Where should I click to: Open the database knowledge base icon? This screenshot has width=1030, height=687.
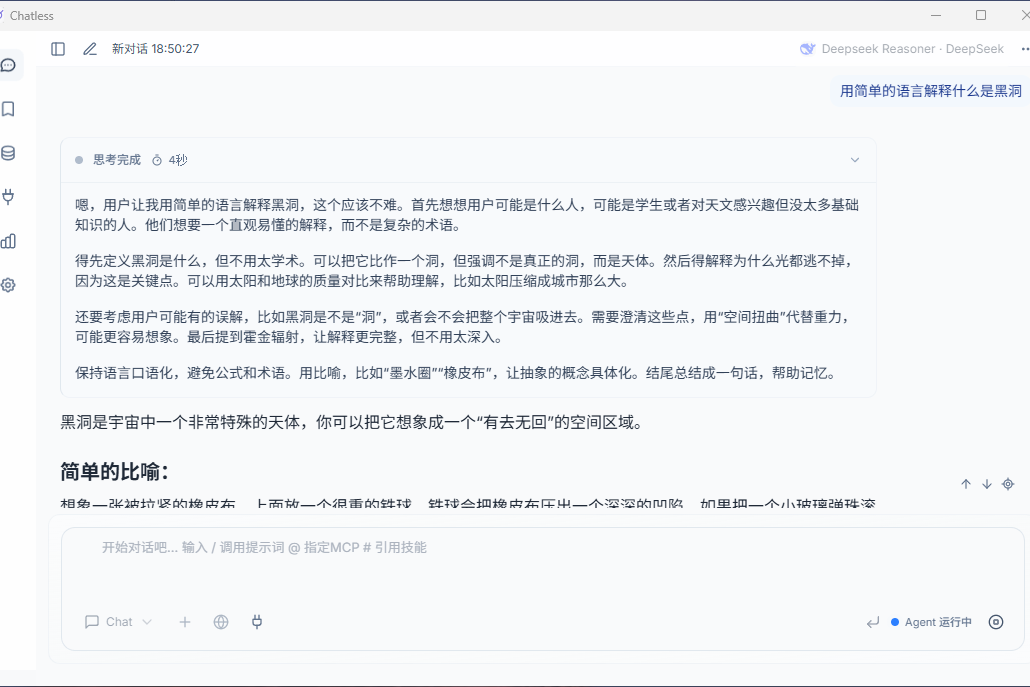[9, 153]
